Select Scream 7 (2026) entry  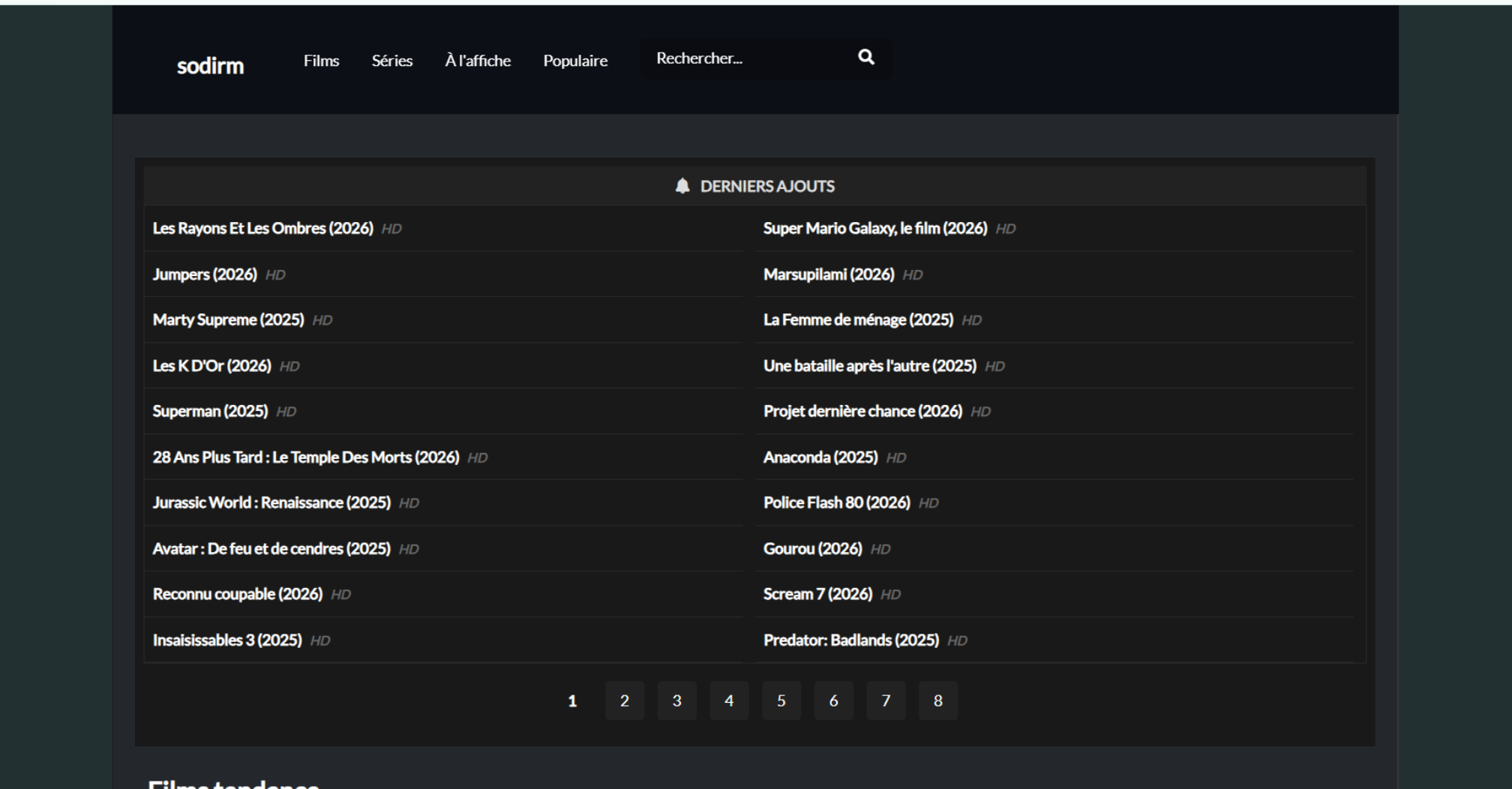click(x=817, y=595)
